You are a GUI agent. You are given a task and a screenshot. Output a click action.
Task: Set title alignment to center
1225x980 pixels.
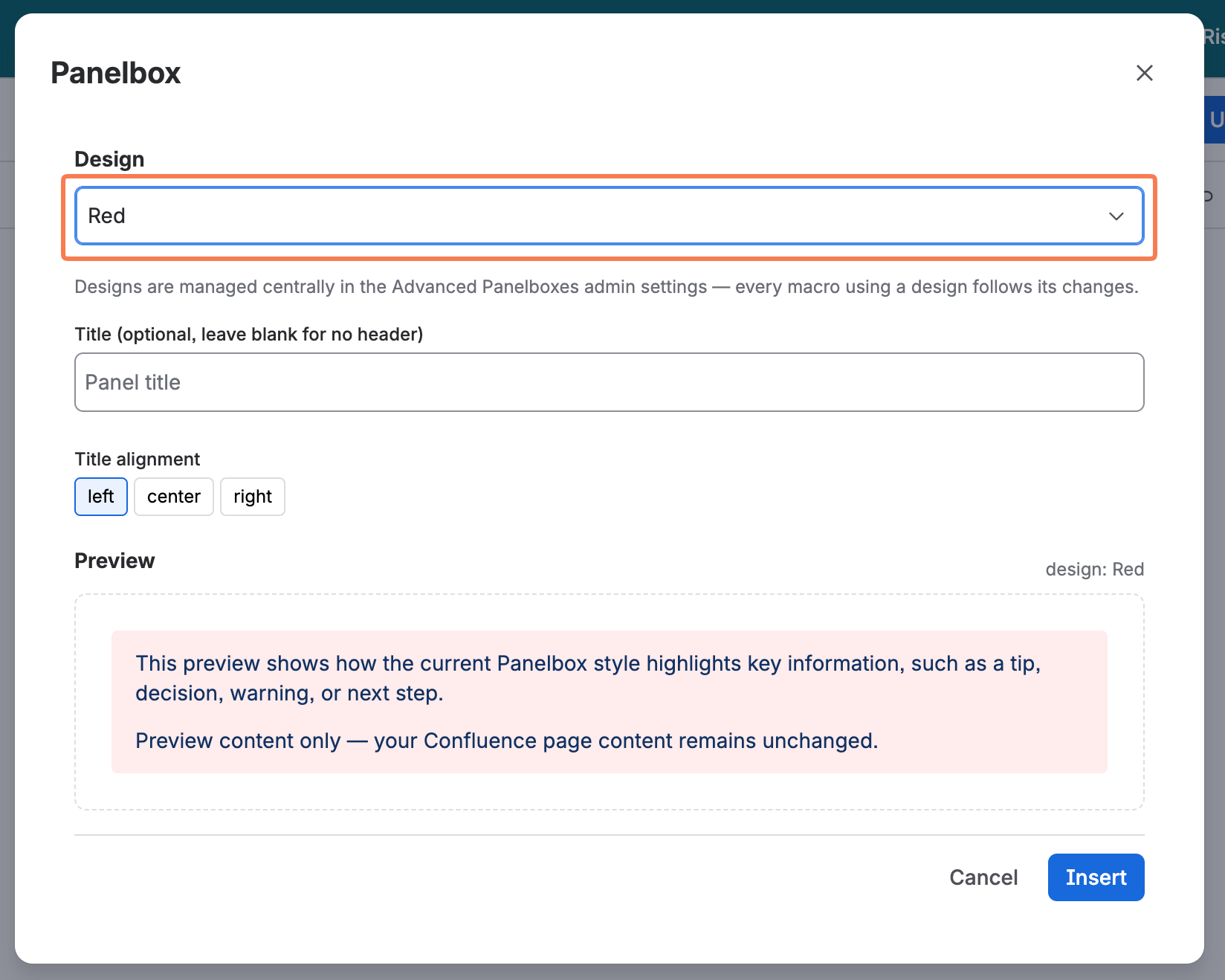tap(174, 497)
